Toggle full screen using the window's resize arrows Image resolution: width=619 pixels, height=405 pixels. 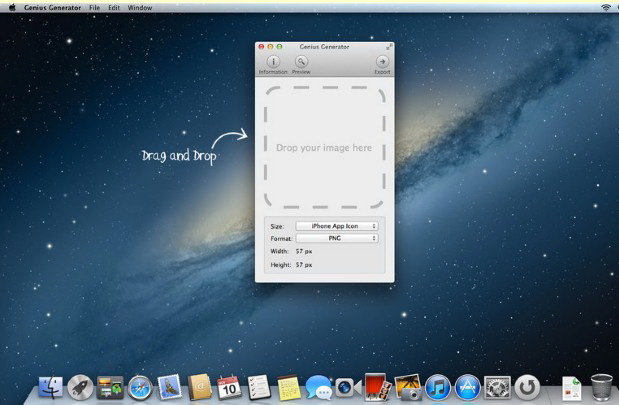[389, 46]
